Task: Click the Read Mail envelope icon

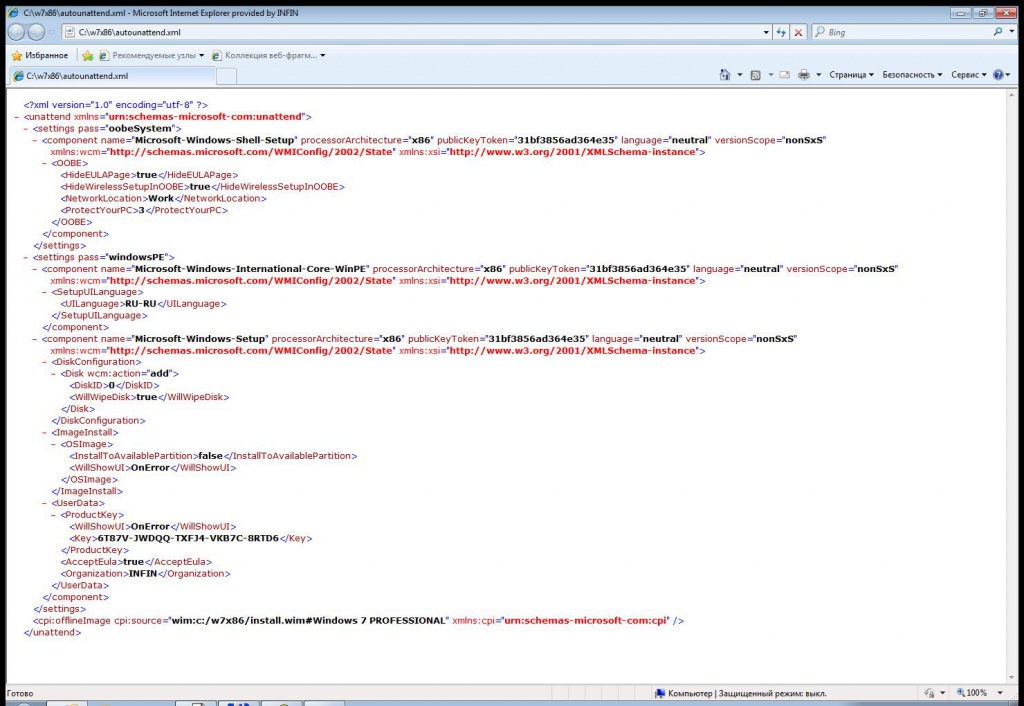Action: click(x=784, y=75)
